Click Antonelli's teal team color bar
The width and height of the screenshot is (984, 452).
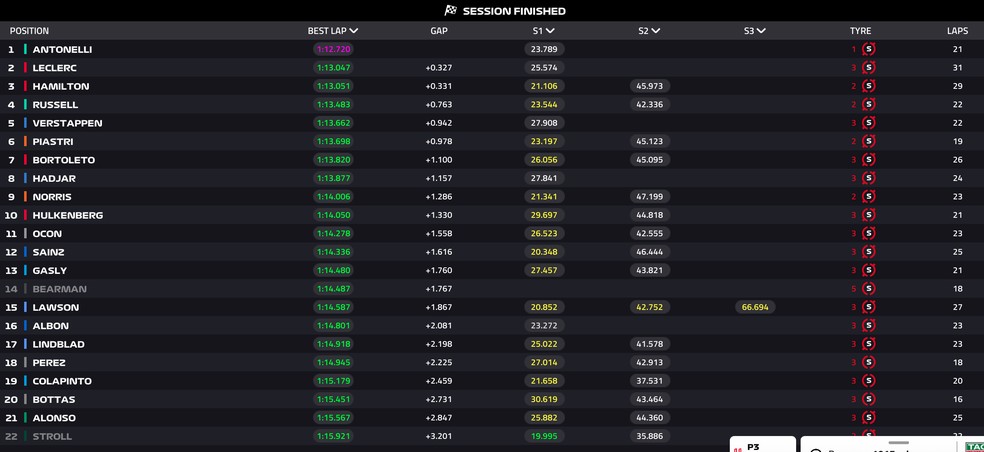[x=26, y=49]
